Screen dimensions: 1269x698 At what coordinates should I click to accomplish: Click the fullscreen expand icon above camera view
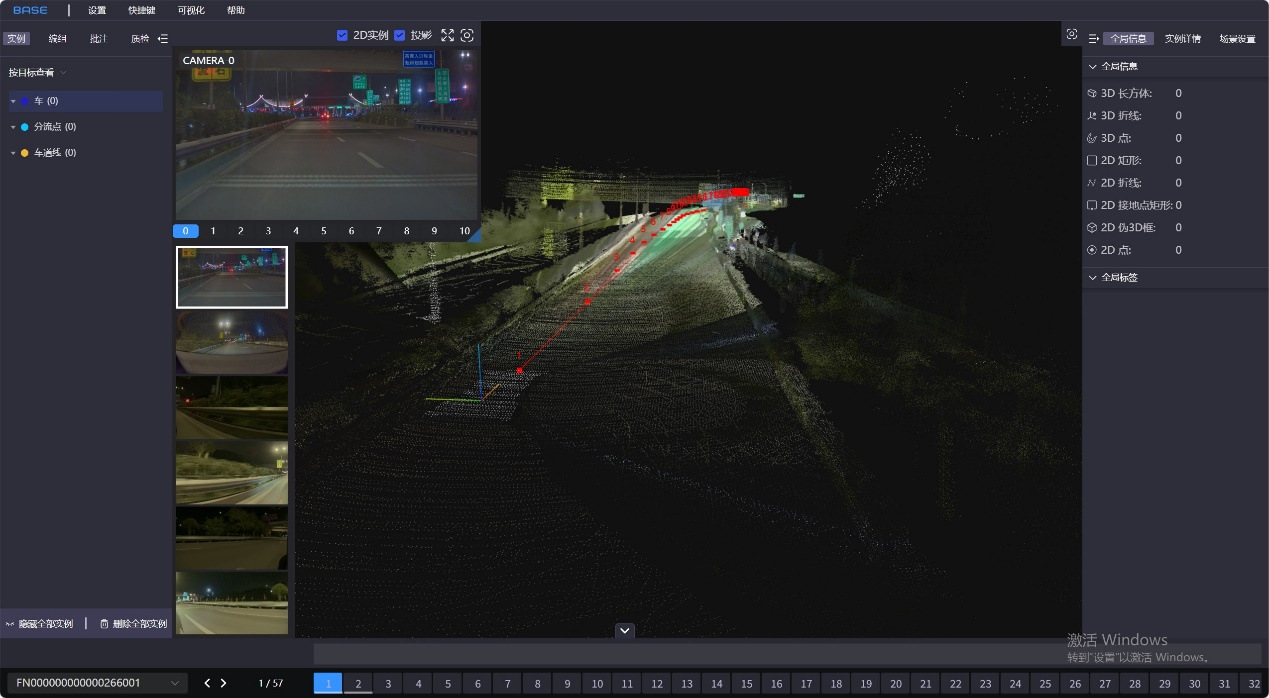447,35
